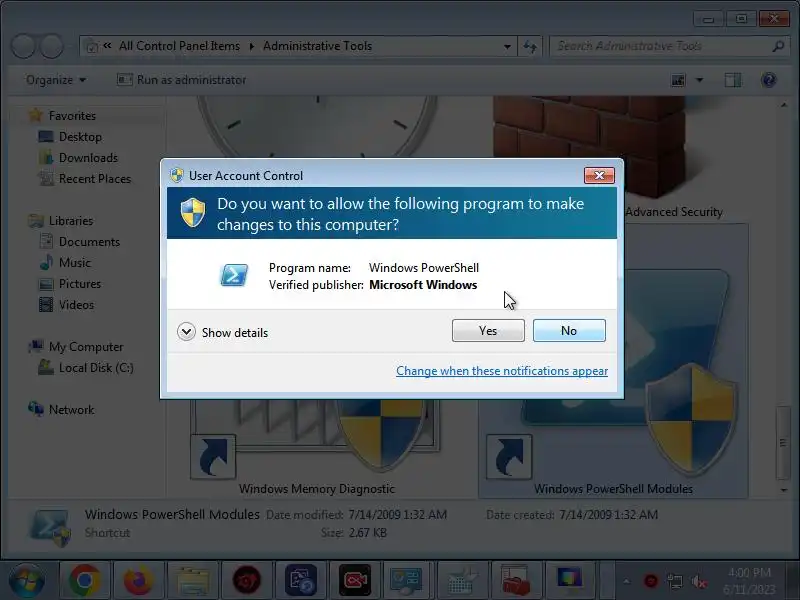This screenshot has width=800, height=600.
Task: Click 'Windows PowerShell' program name text
Action: (424, 268)
